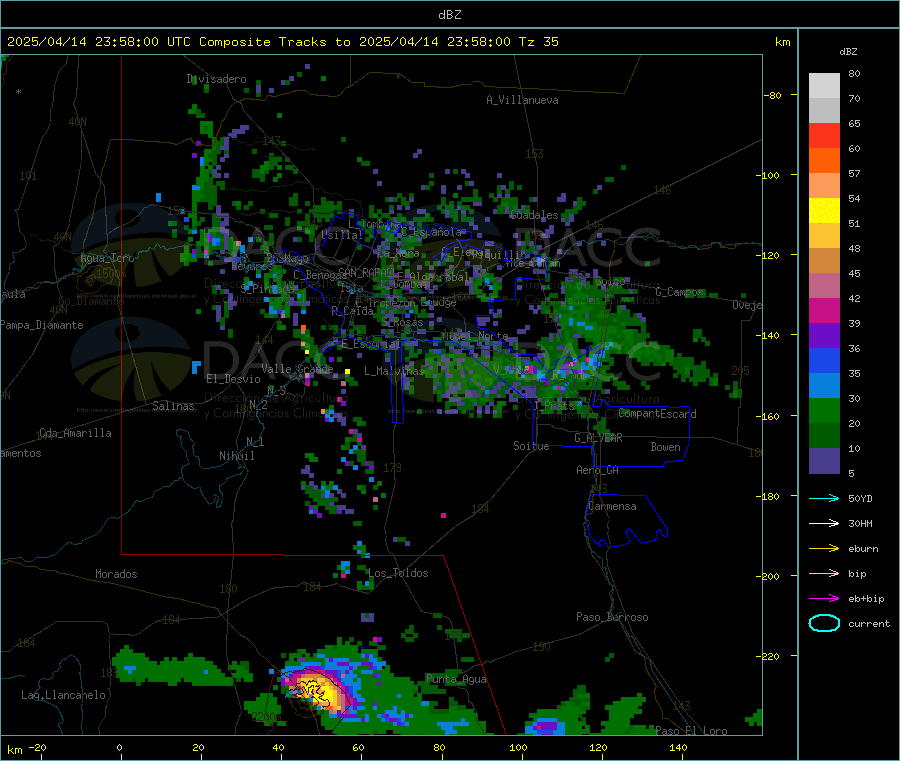Click the Paso_El_Loro map label
The width and height of the screenshot is (900, 761).
691,731
